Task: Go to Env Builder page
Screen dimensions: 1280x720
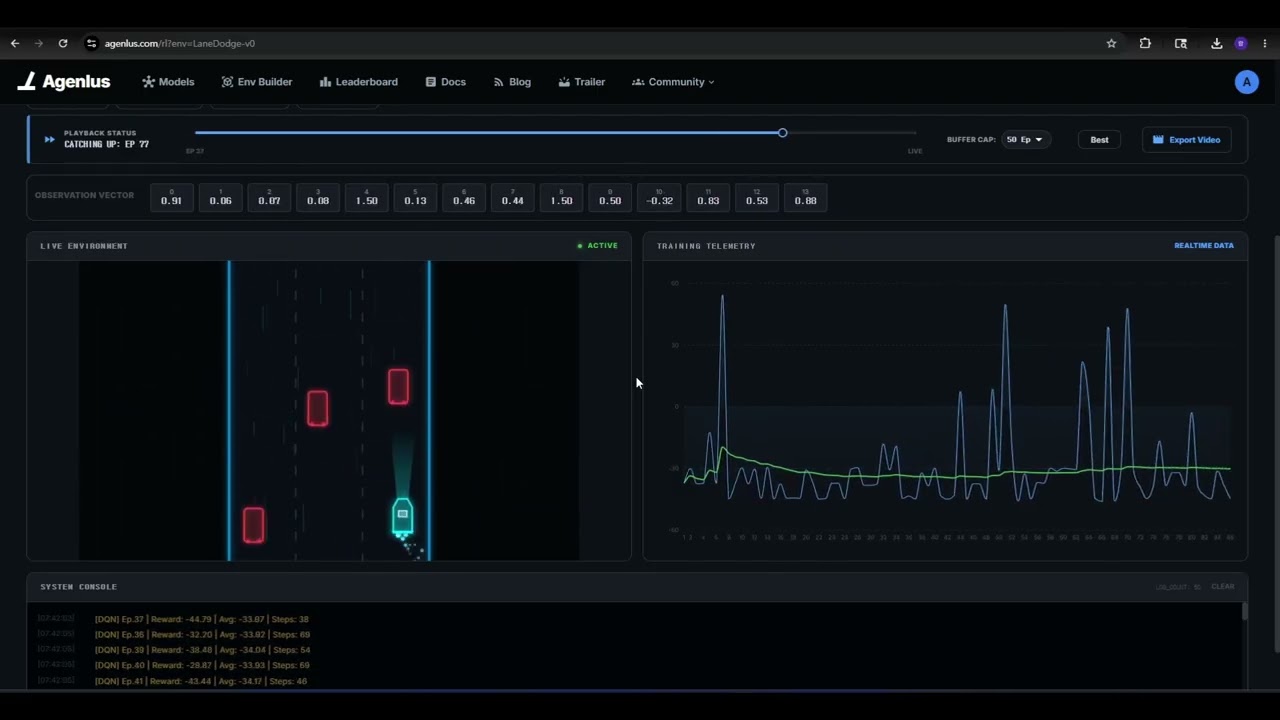Action: (x=257, y=82)
